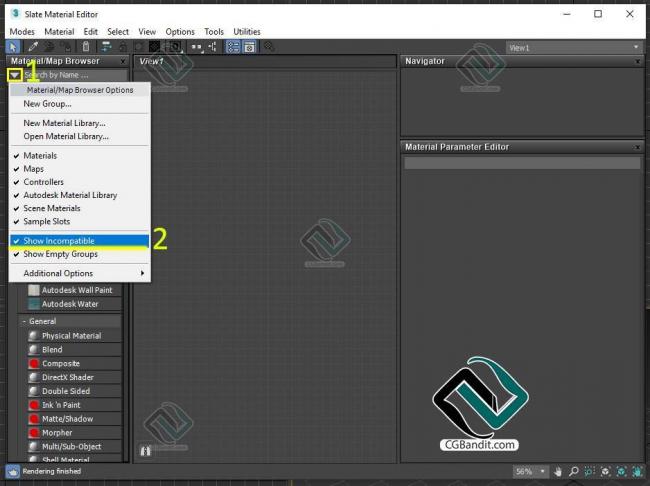The width and height of the screenshot is (650, 486).
Task: Expand the Additional Options submenu
Action: pyautogui.click(x=79, y=273)
